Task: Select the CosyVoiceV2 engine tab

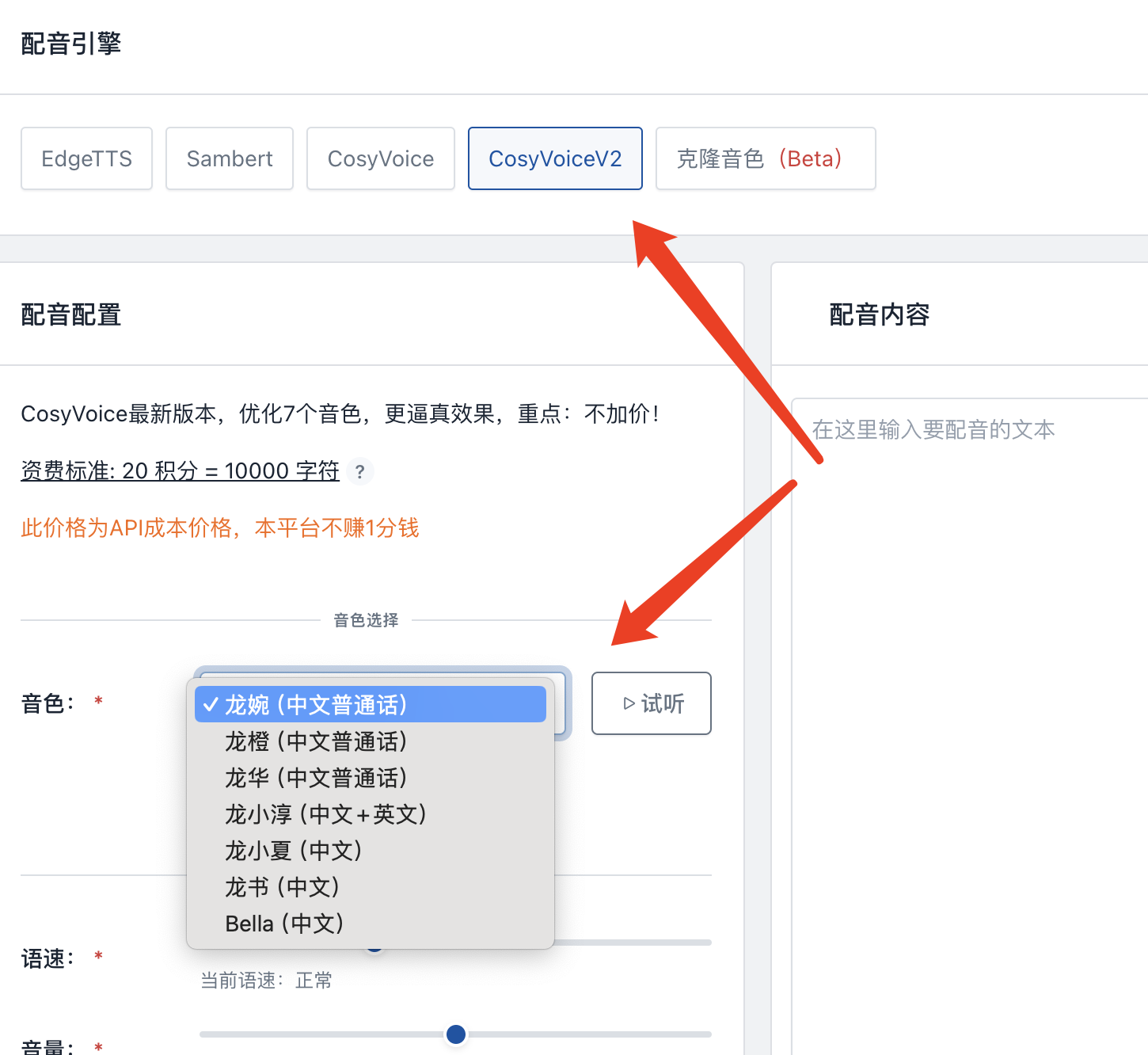Action: 555,158
